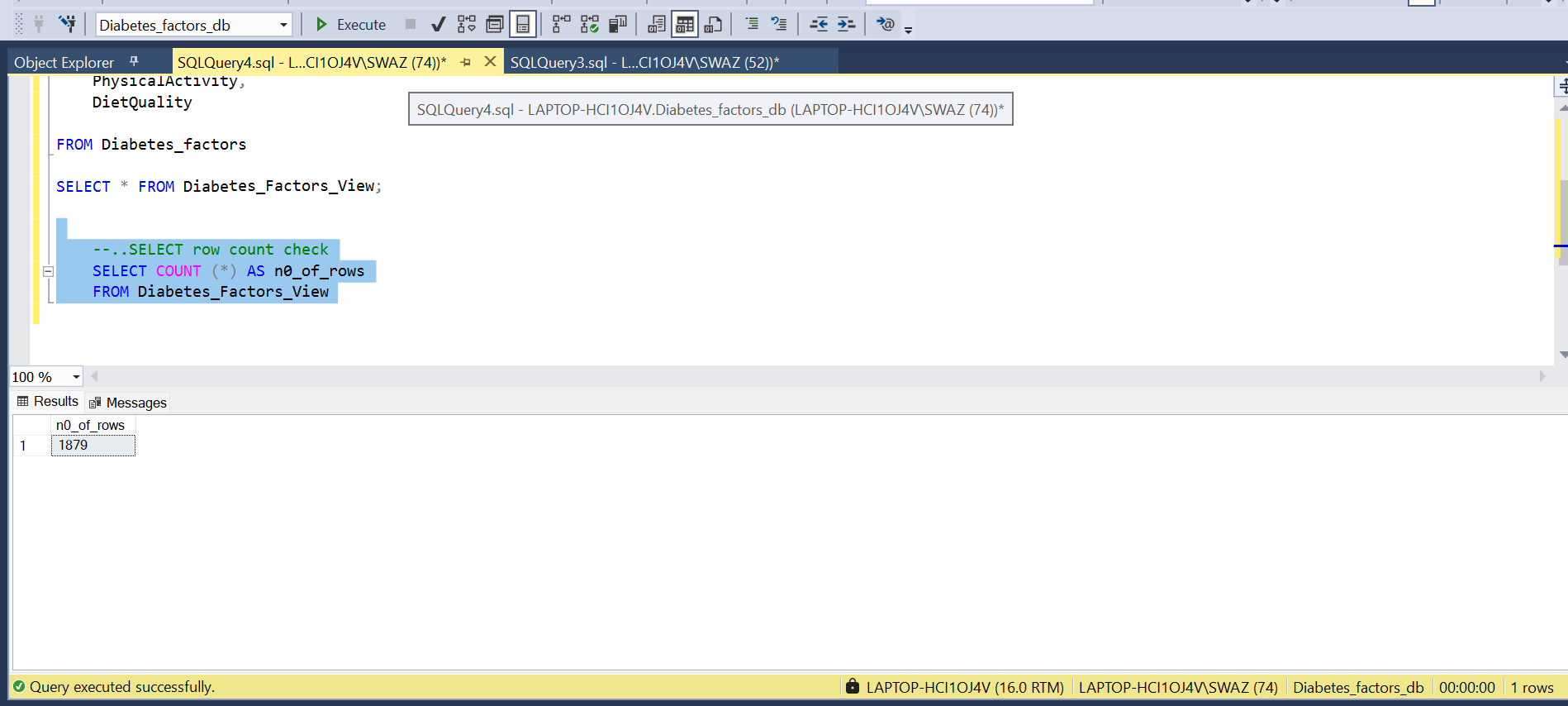Click the 'SELECT COUNT (*) AS n0_of_rows' line
1568x706 pixels.
pos(228,271)
